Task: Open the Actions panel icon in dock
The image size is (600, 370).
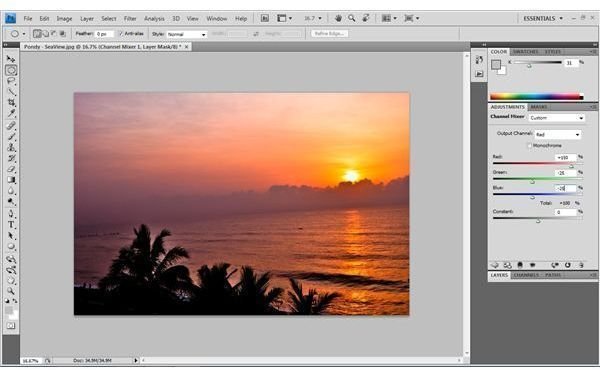Action: 479,74
